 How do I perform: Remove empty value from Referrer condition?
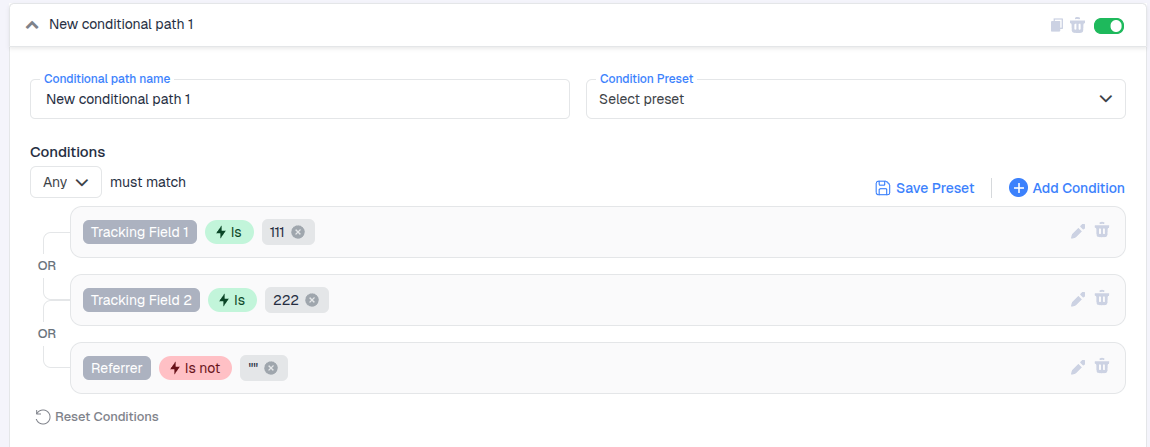pos(271,368)
